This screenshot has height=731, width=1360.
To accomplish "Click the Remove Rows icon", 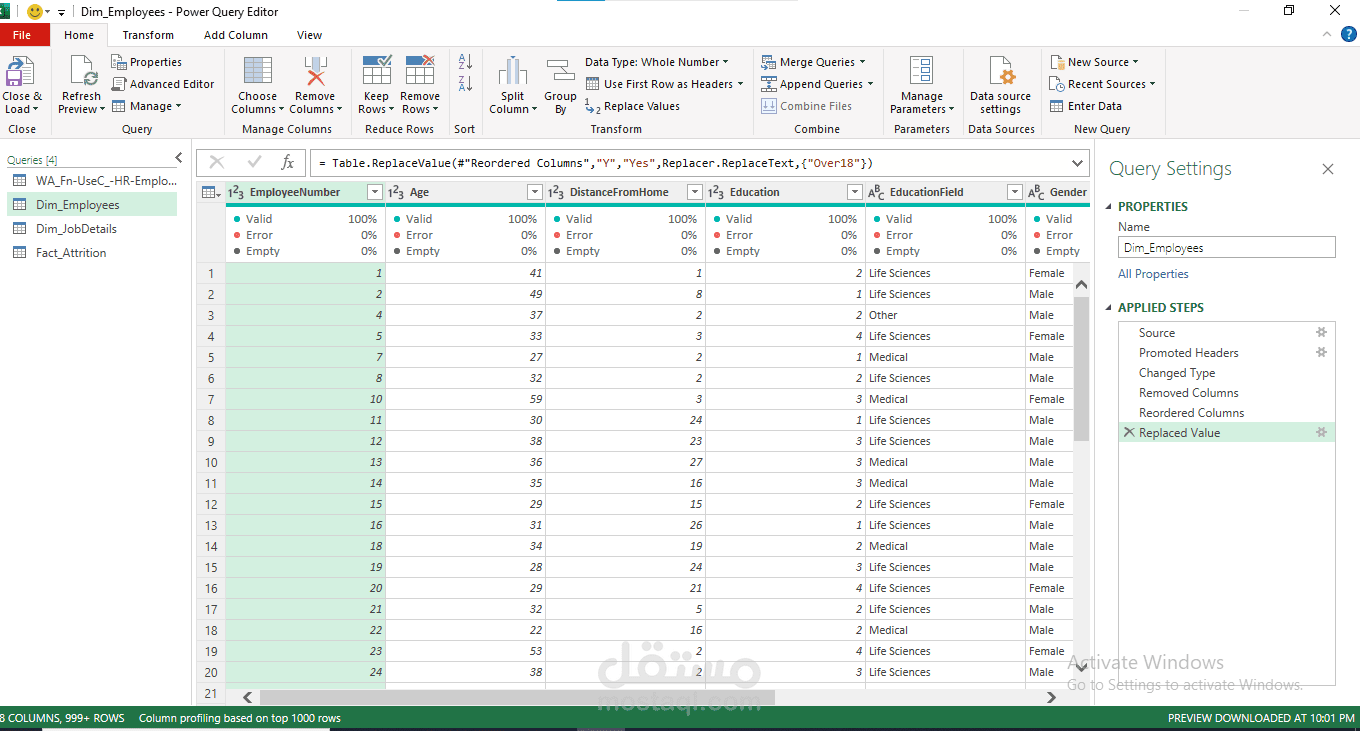I will coord(420,72).
